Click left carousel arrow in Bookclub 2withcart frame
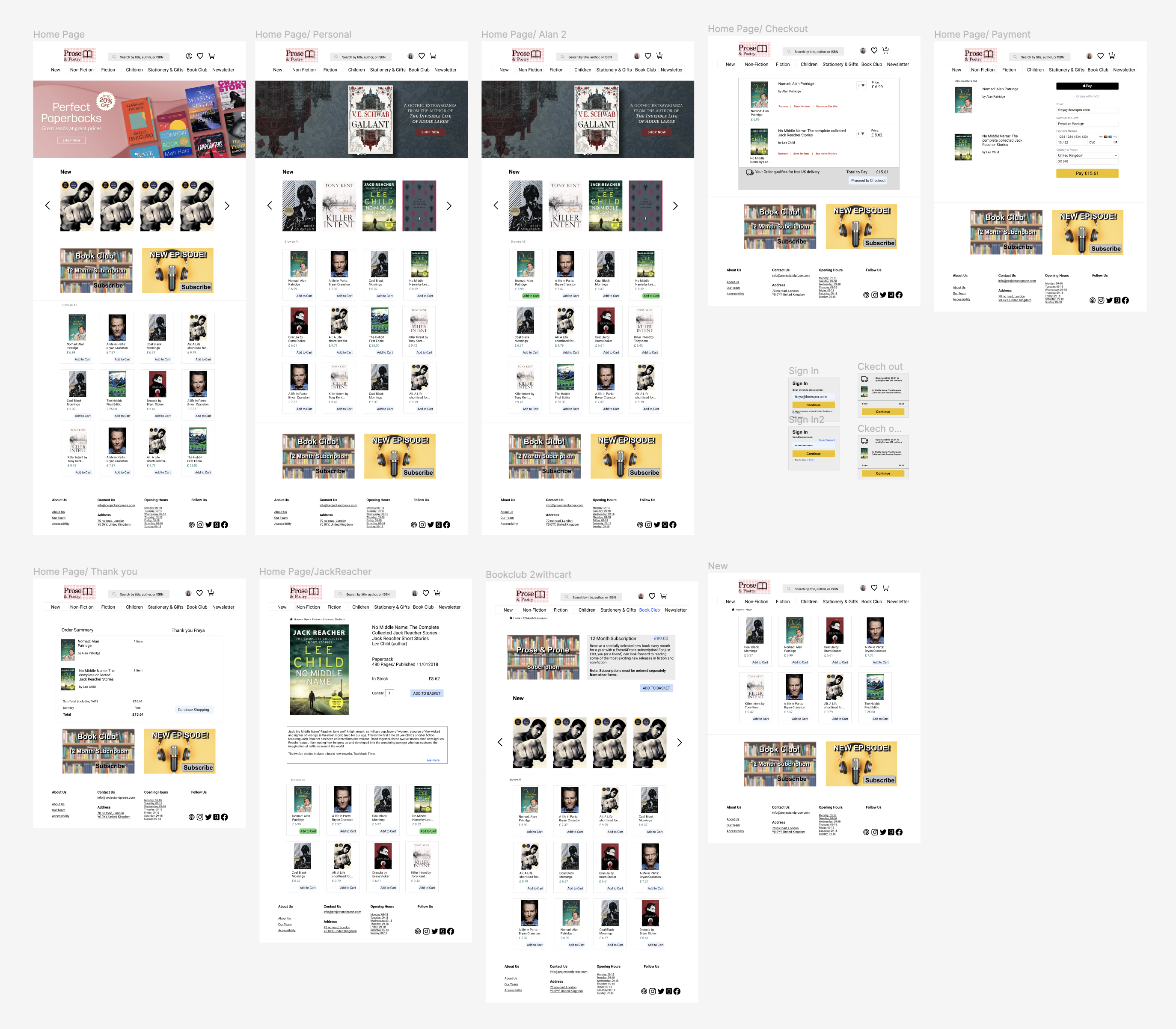This screenshot has height=1029, width=1176. click(500, 742)
